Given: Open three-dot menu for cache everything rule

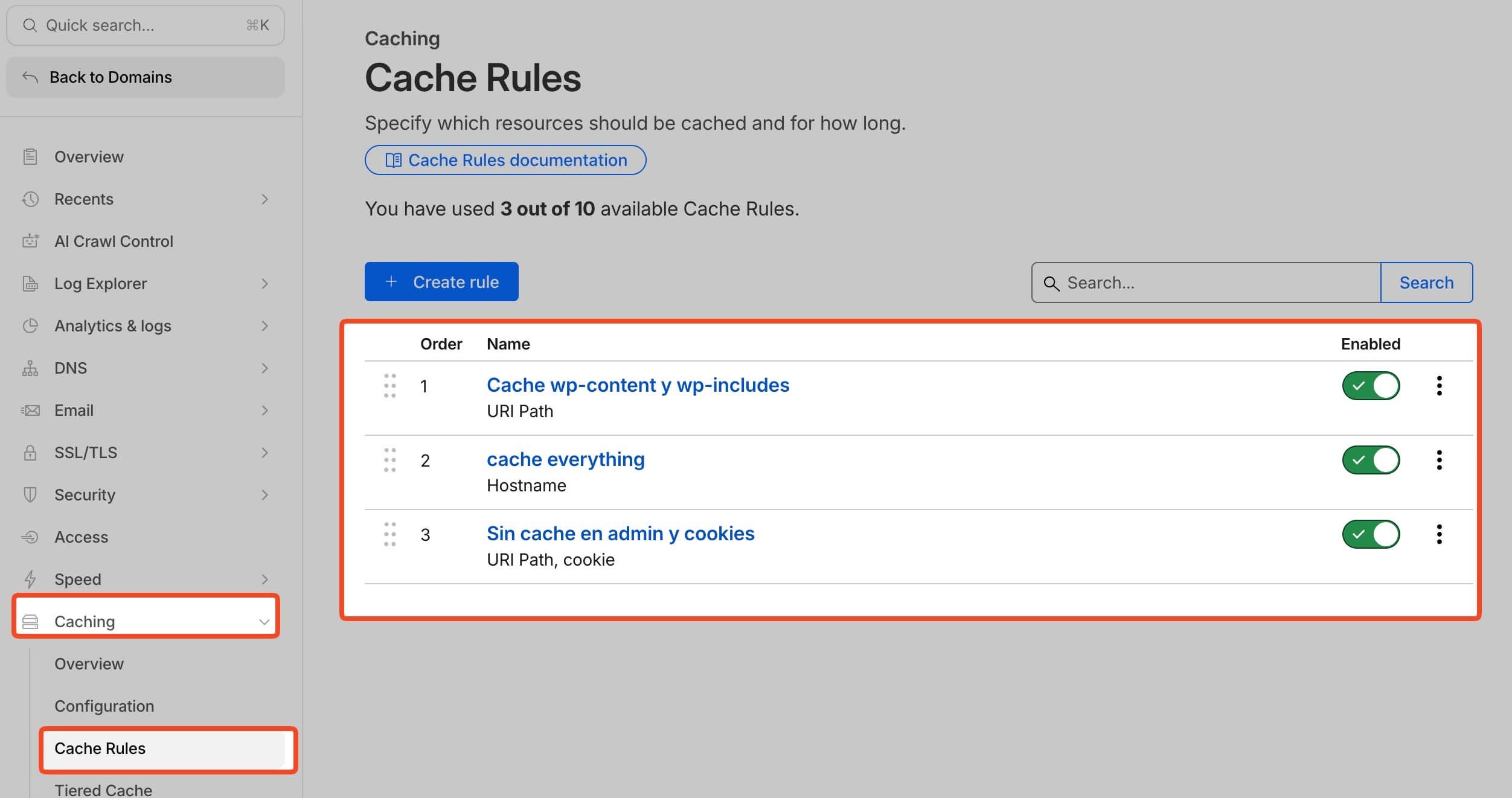Looking at the screenshot, I should (x=1439, y=460).
